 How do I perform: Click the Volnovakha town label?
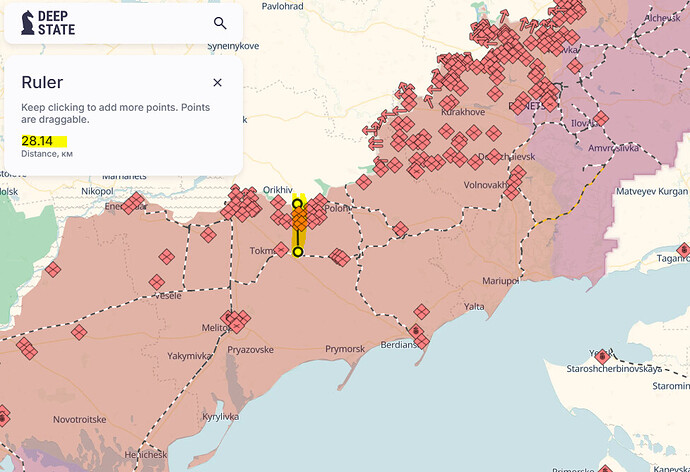(x=487, y=185)
